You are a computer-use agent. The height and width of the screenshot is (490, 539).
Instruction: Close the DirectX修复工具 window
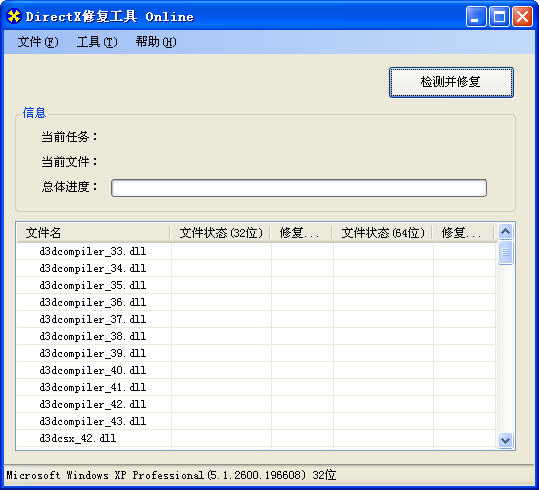pos(522,16)
